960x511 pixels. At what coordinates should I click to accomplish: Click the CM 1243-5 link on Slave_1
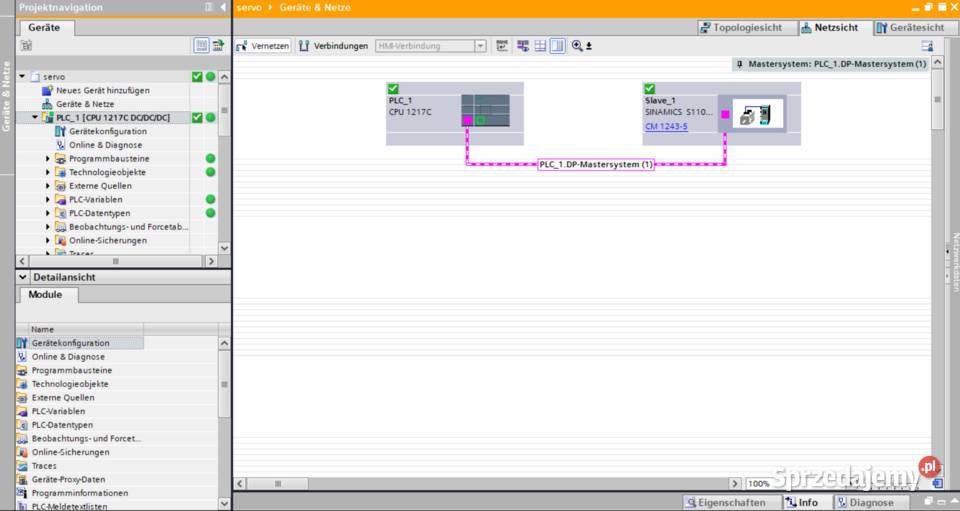click(x=666, y=126)
